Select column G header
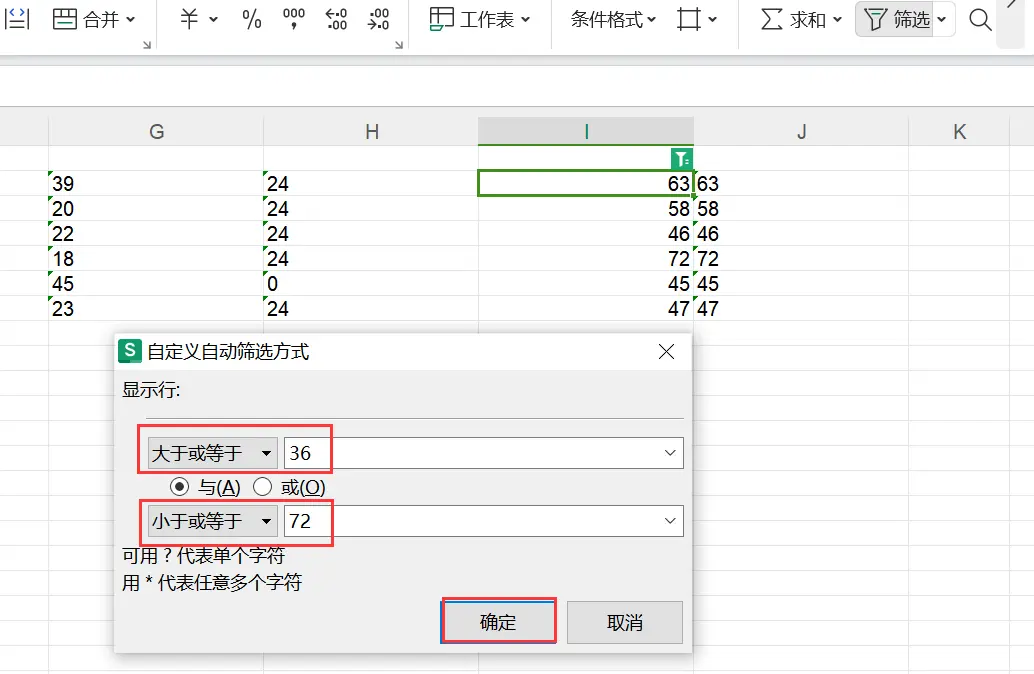The image size is (1034, 674). point(156,131)
